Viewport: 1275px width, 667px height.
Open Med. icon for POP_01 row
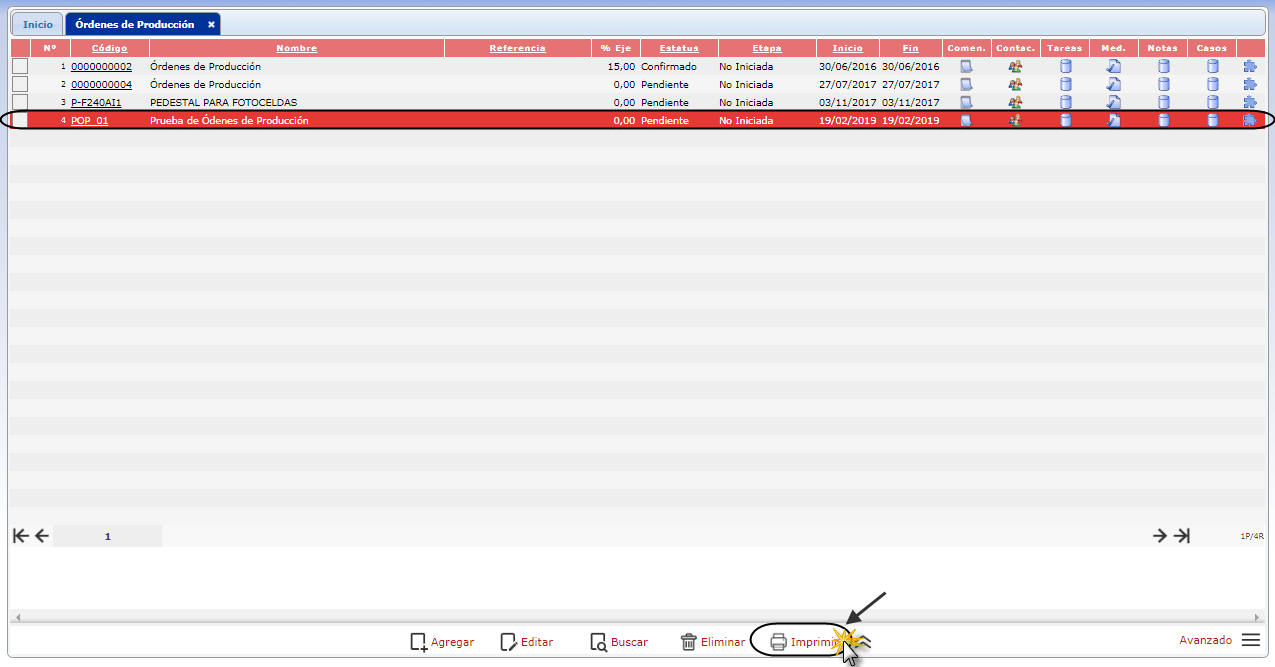tap(1114, 120)
